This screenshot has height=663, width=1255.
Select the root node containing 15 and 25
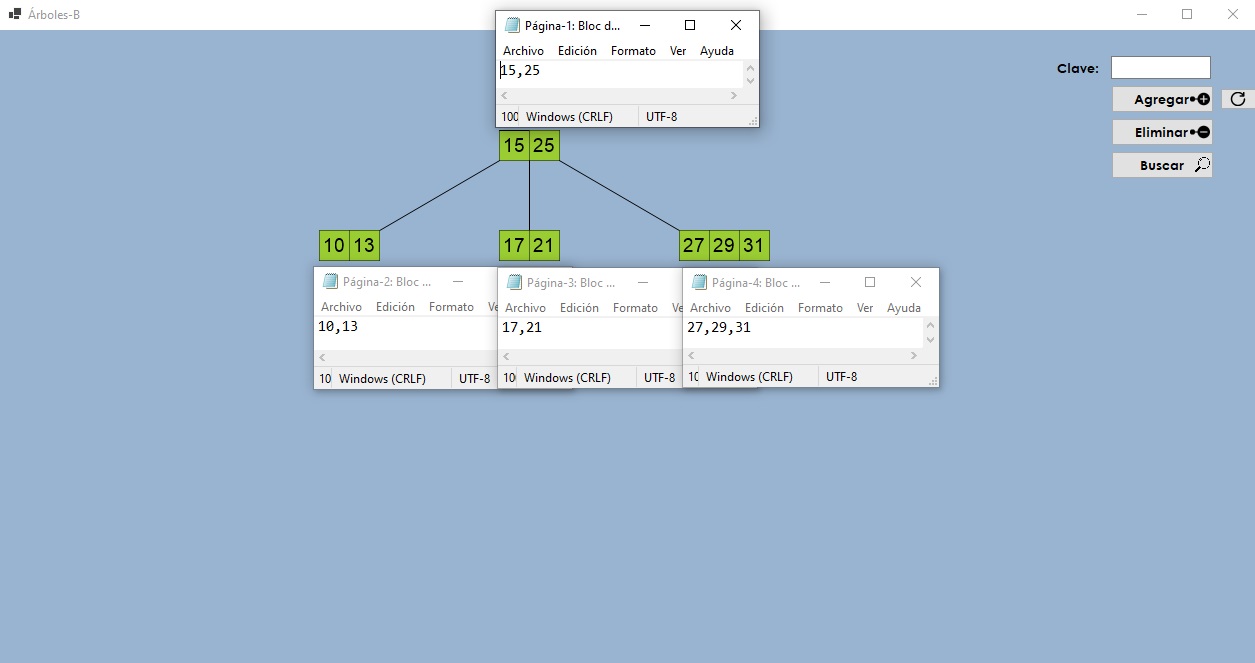pyautogui.click(x=528, y=145)
